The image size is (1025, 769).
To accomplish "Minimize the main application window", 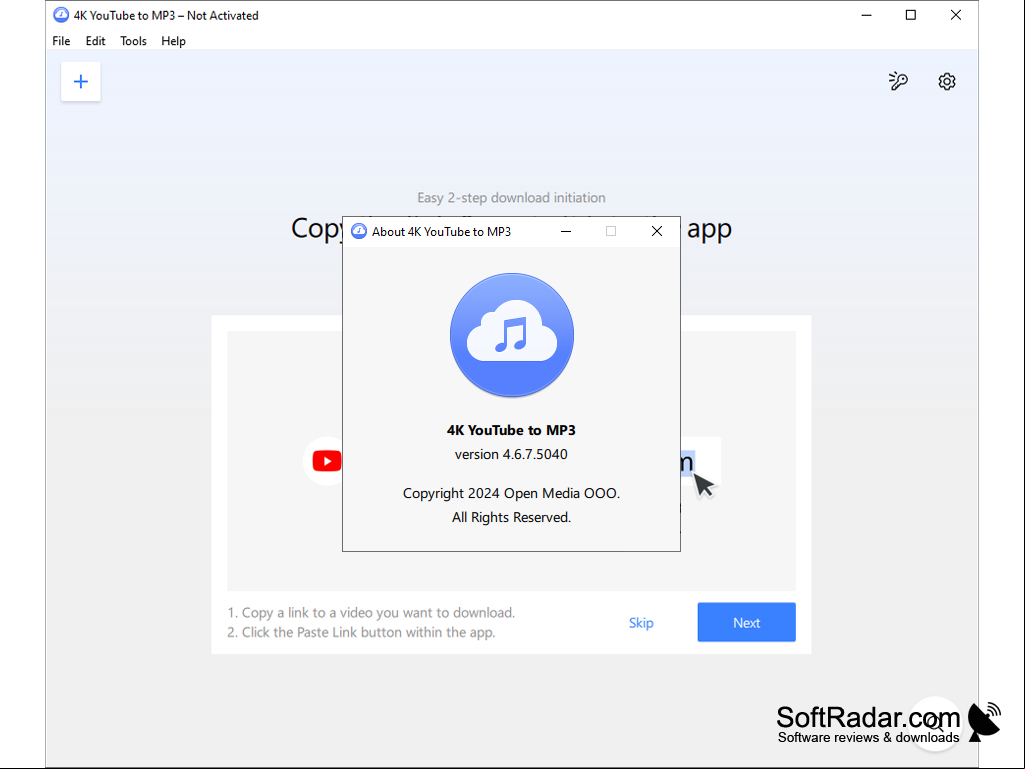I will pos(866,15).
